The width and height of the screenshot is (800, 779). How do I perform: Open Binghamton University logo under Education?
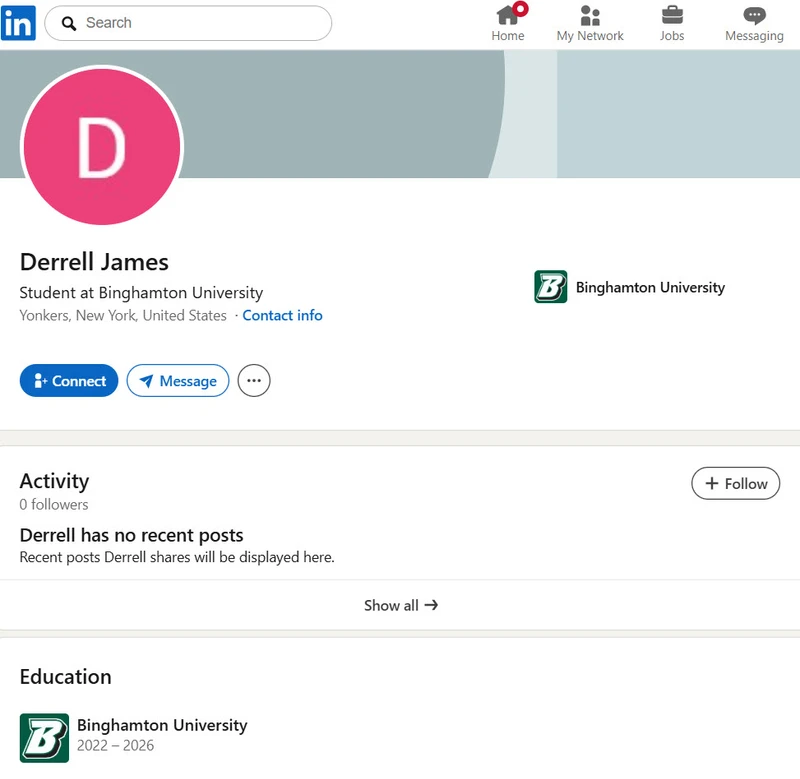coord(44,738)
